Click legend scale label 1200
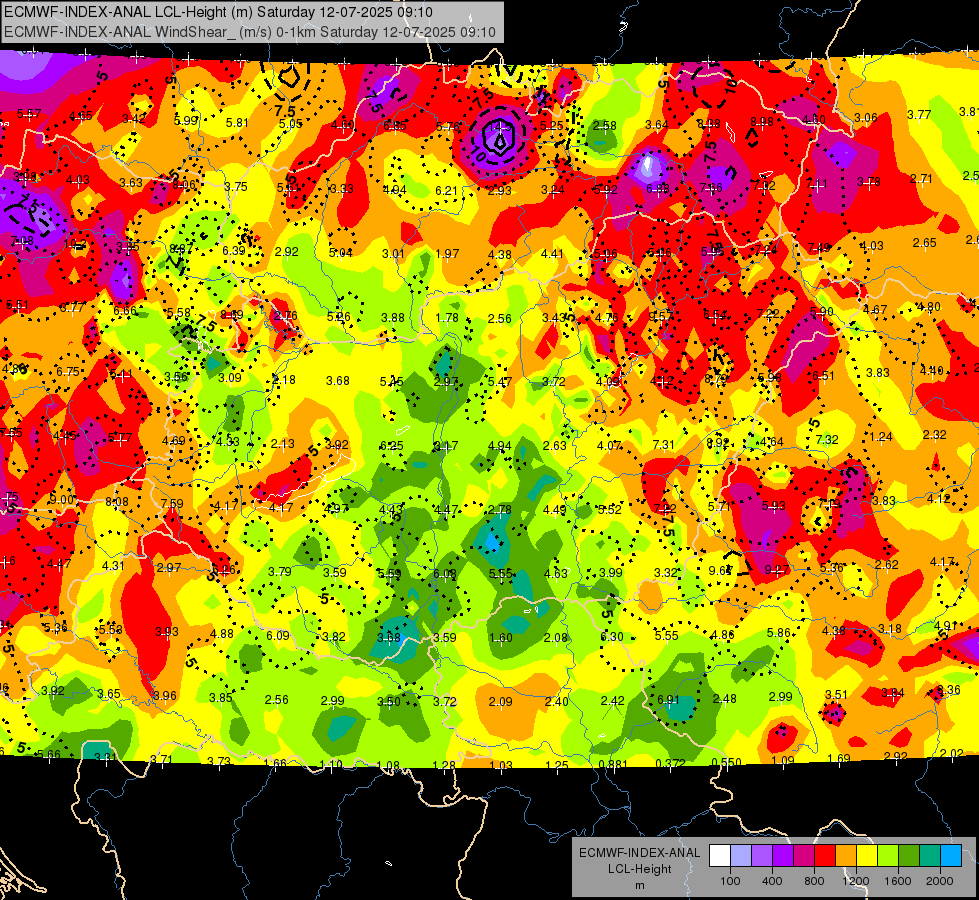This screenshot has width=979, height=900. 856,881
